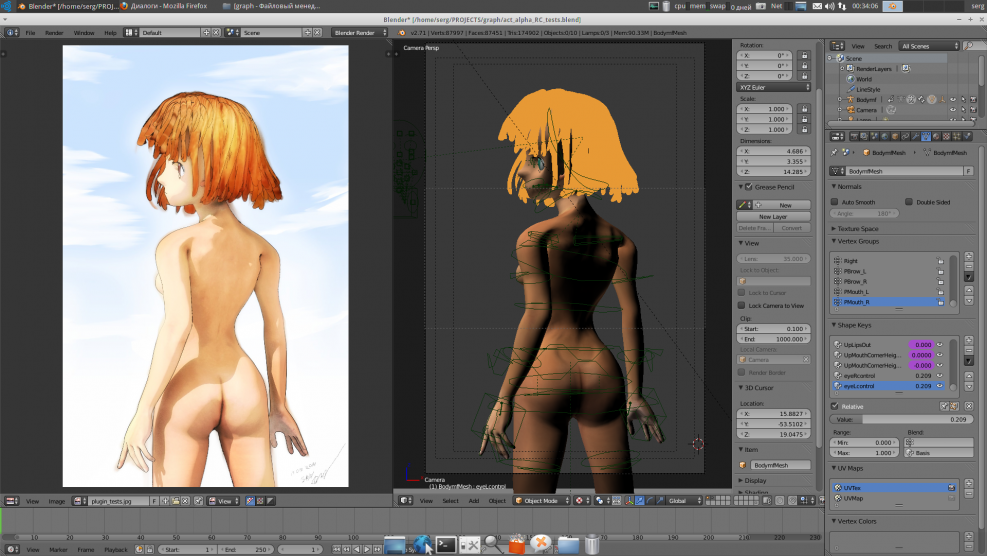Enable the Auto Smooth checkbox
Image resolution: width=987 pixels, height=556 pixels.
tap(835, 202)
